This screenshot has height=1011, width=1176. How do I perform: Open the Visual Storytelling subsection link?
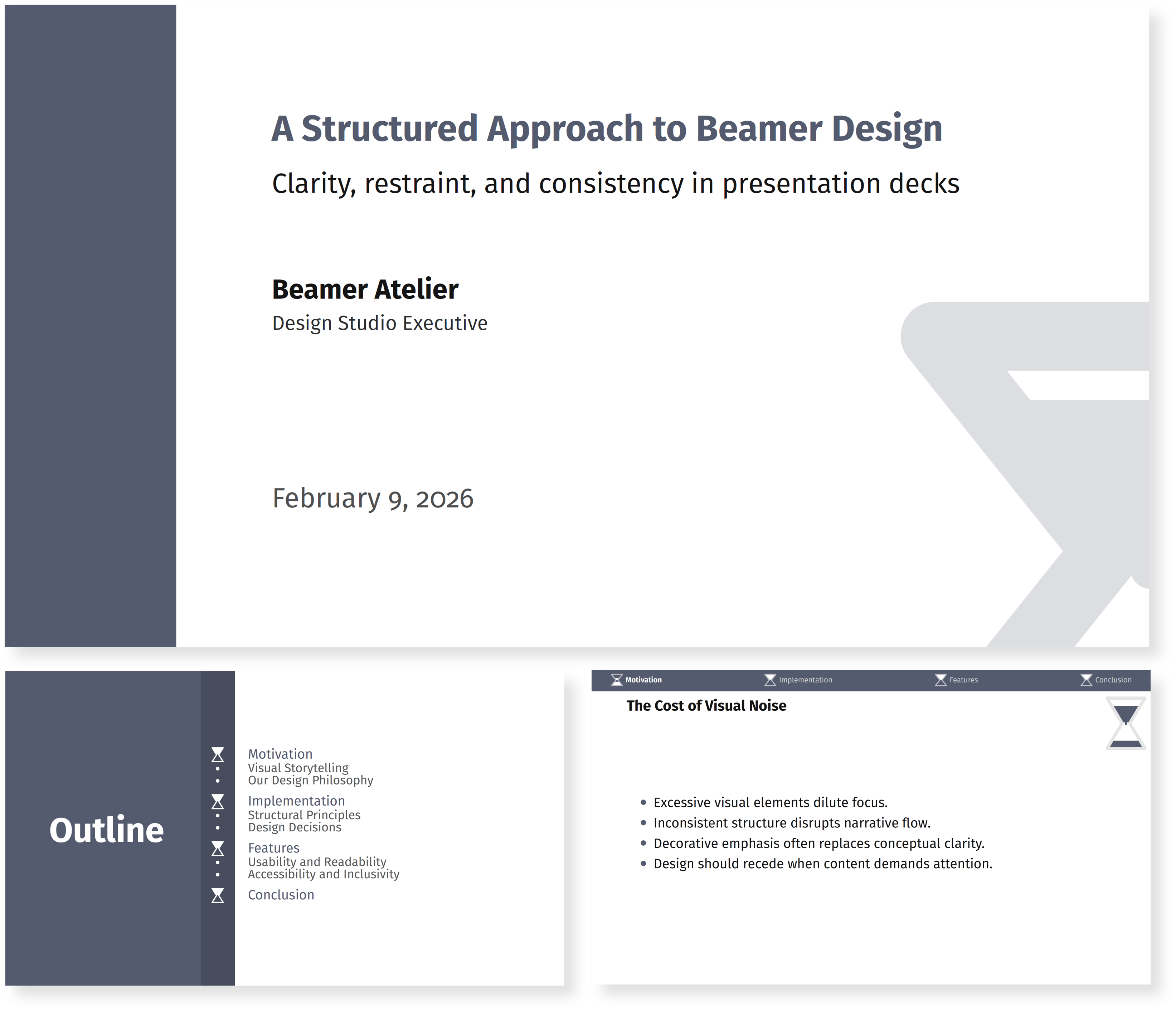tap(298, 768)
